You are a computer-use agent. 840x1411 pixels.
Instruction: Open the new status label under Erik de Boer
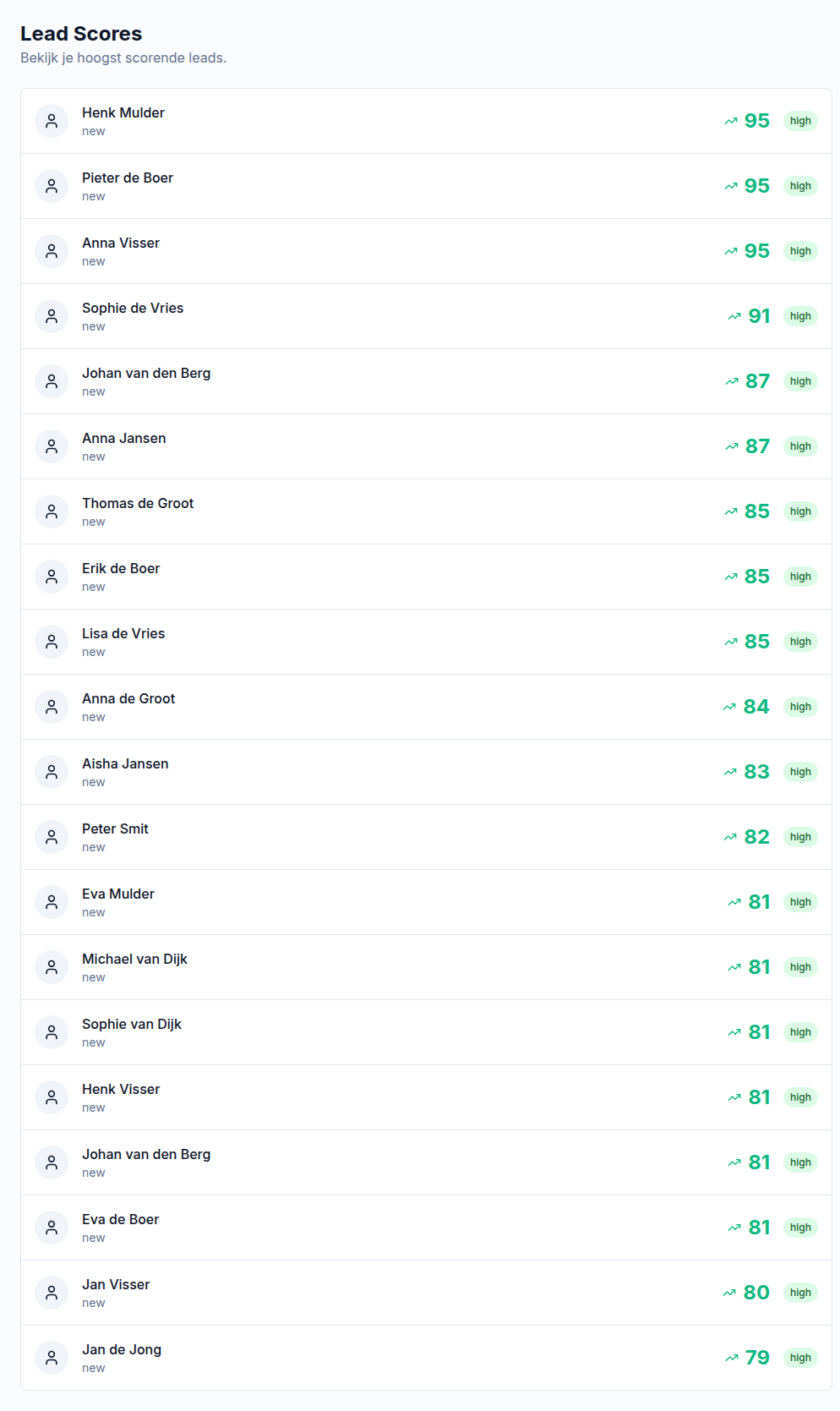pos(93,587)
